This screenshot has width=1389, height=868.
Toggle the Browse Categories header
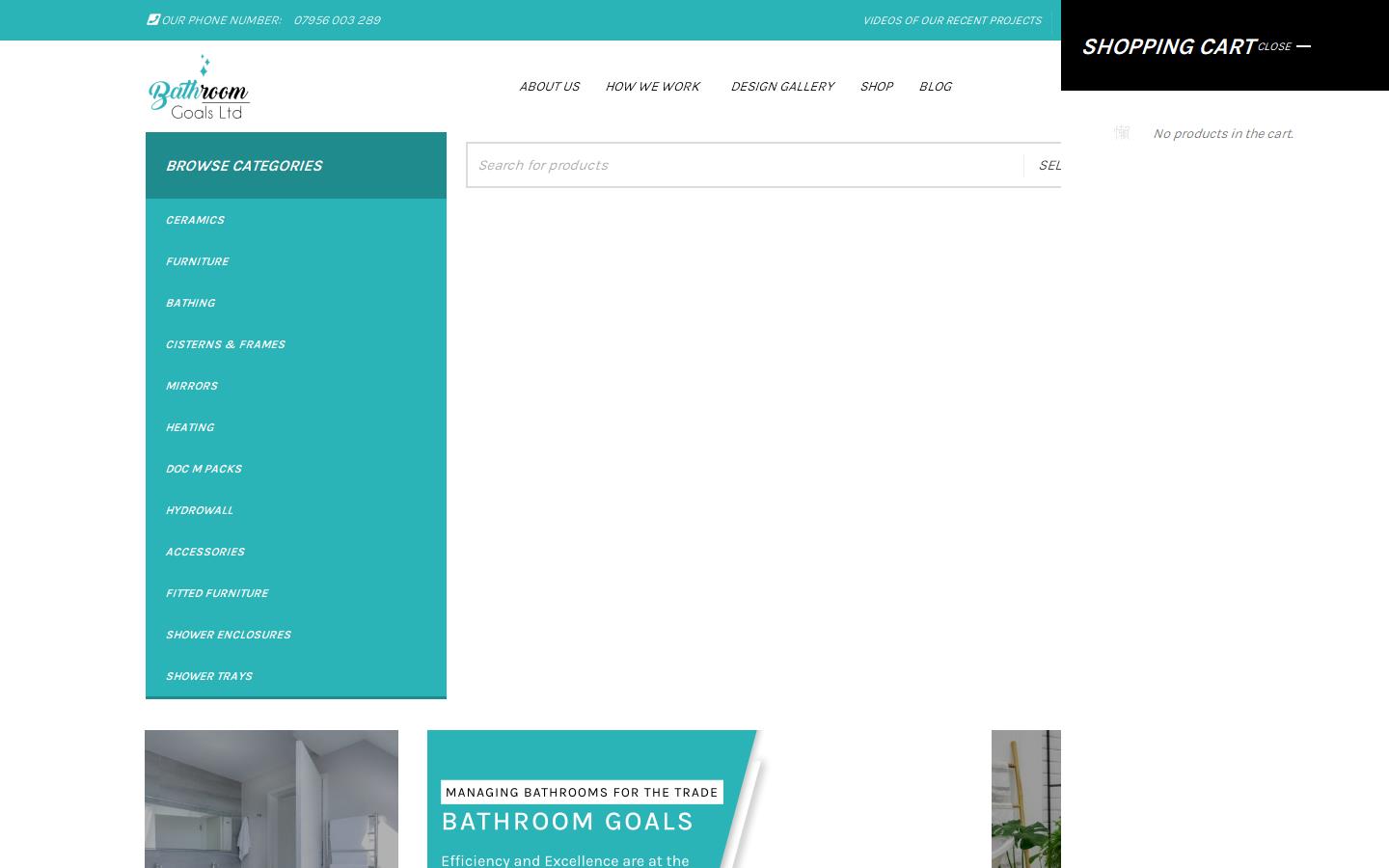(x=295, y=166)
